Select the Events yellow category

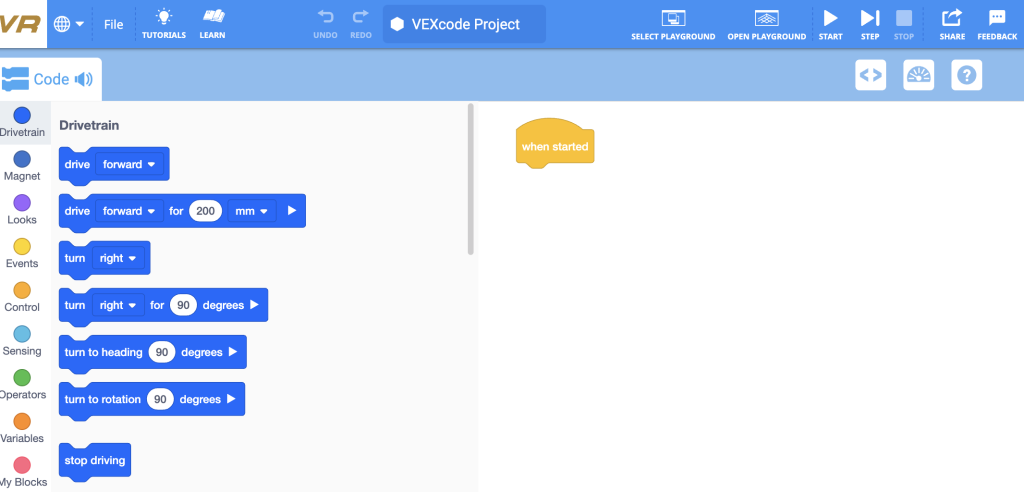tap(22, 253)
